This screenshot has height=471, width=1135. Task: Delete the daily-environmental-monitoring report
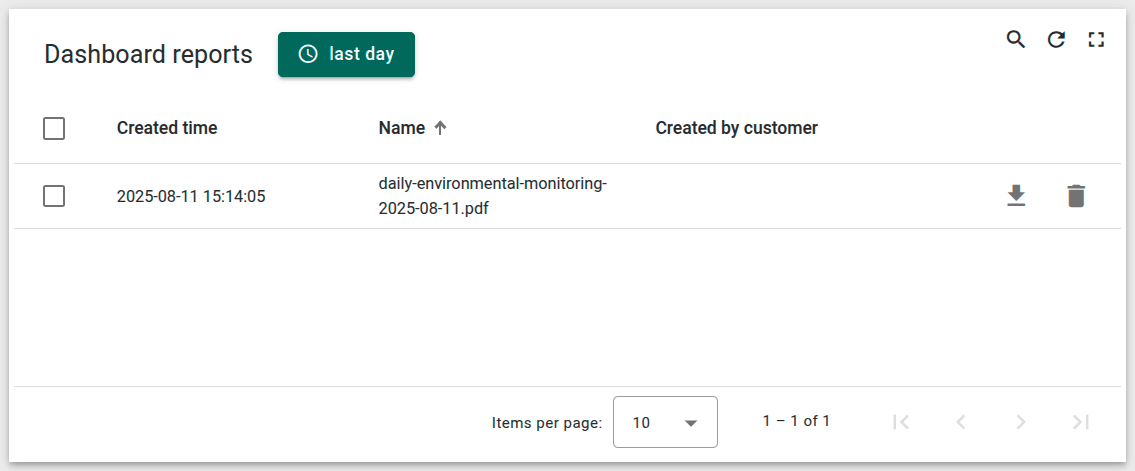click(x=1075, y=196)
